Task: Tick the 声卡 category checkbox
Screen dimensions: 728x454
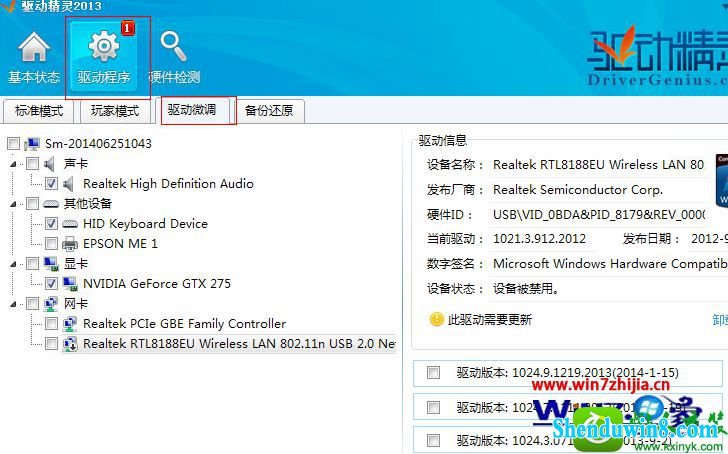Action: click(x=32, y=164)
